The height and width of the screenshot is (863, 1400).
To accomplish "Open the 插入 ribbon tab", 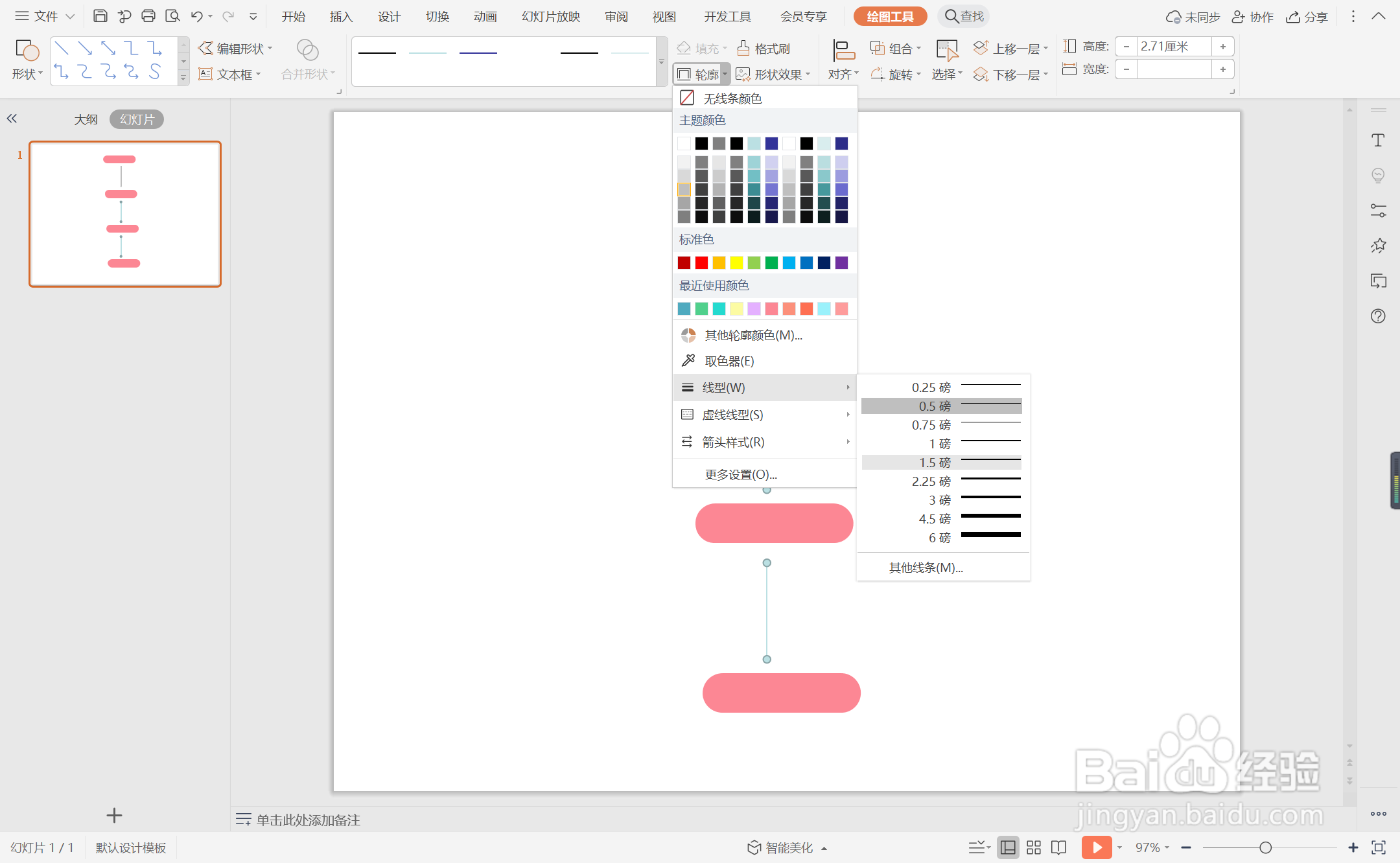I will (x=341, y=16).
